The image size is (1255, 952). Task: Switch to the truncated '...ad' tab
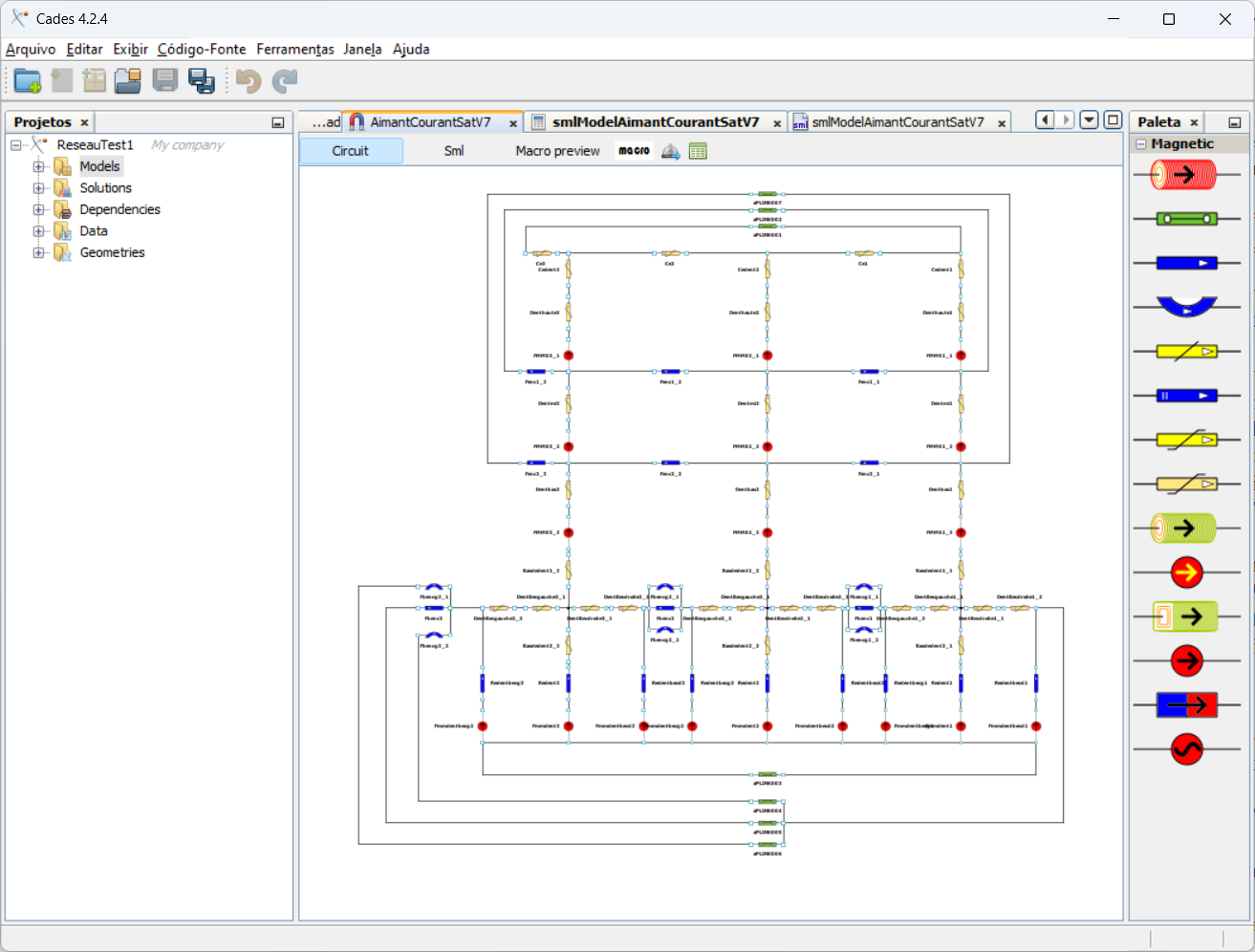[325, 122]
